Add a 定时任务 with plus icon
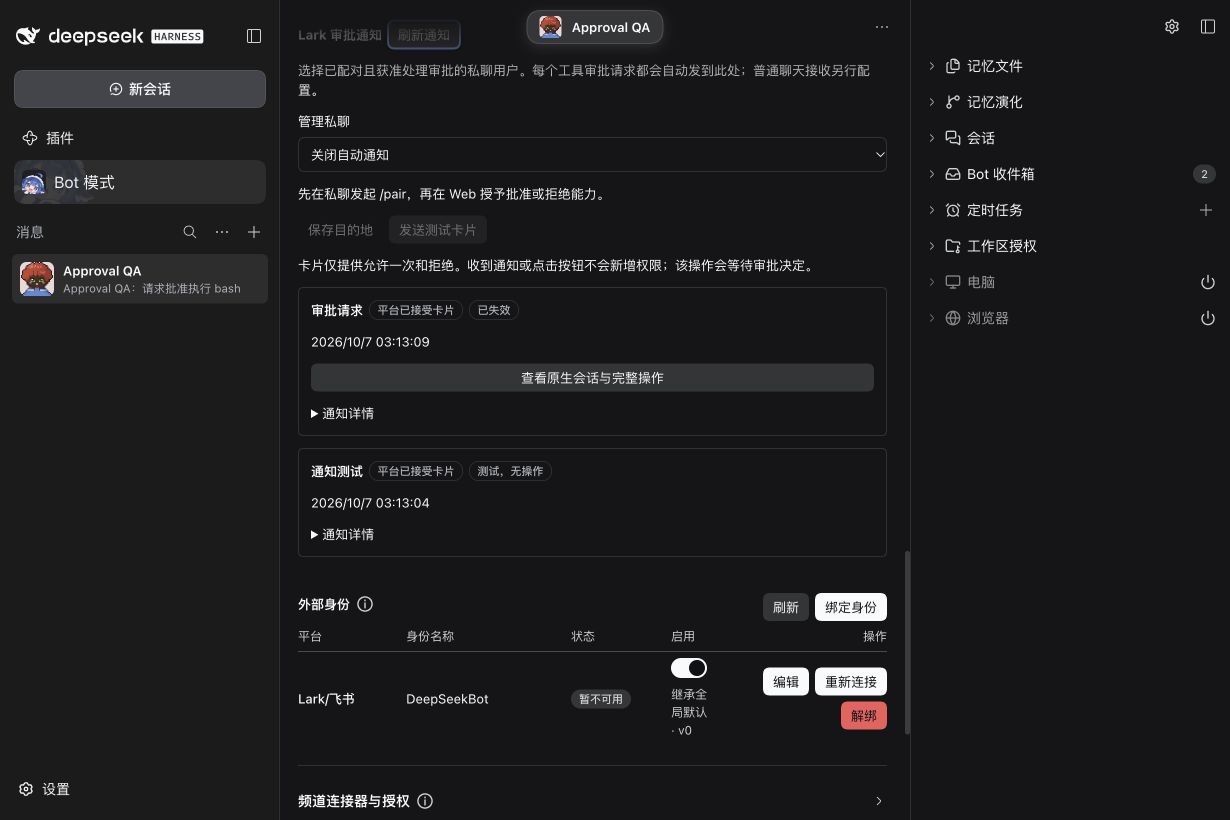 pos(1206,210)
